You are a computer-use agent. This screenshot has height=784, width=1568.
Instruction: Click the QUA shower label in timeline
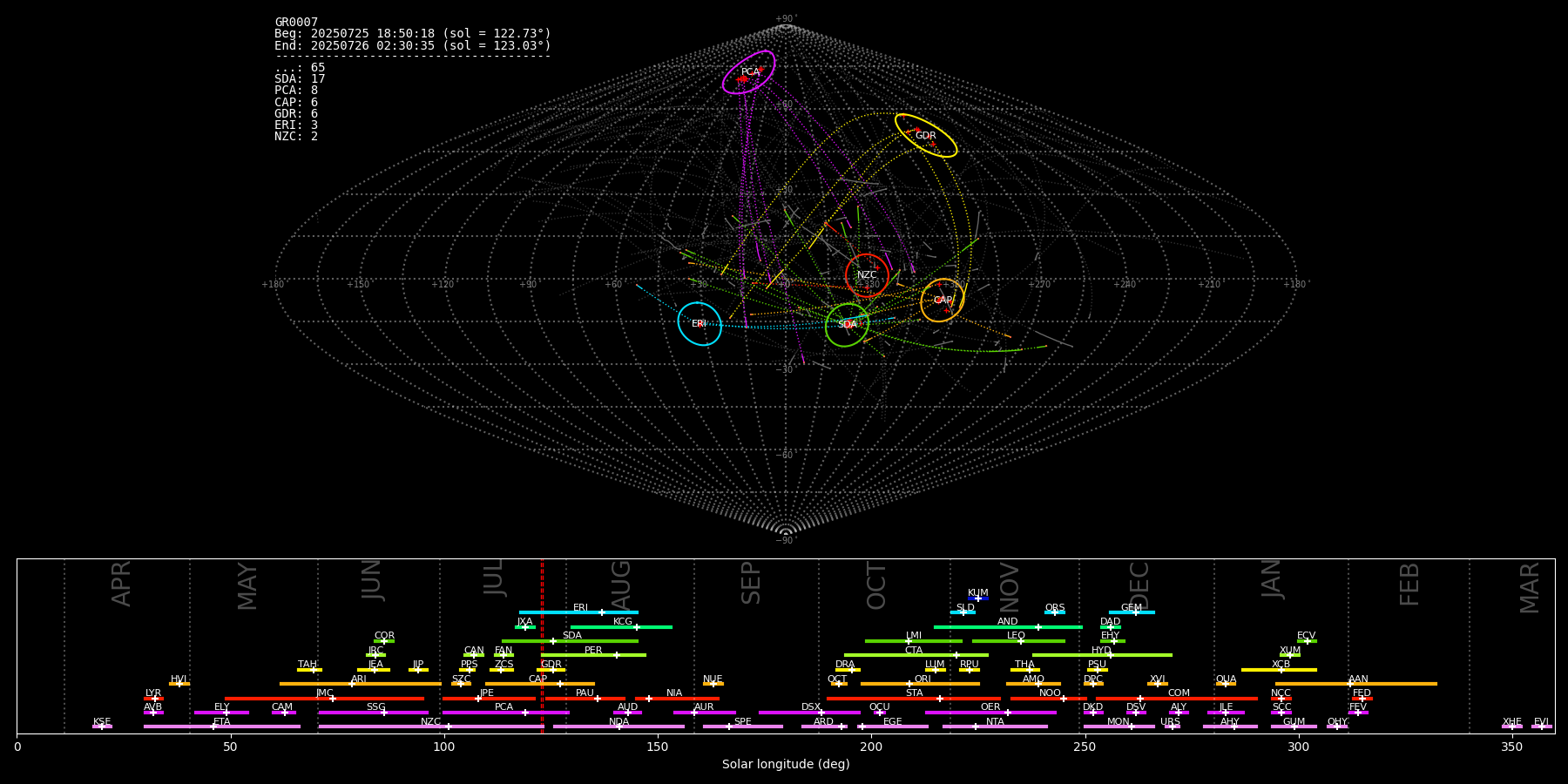(1226, 679)
